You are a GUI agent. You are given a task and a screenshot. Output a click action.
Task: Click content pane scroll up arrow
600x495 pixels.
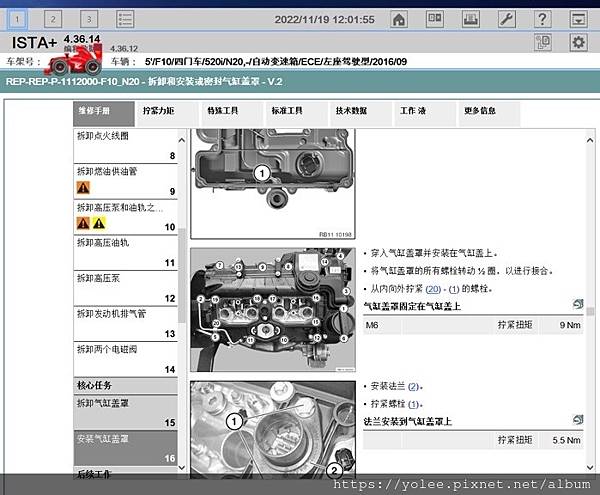point(590,140)
